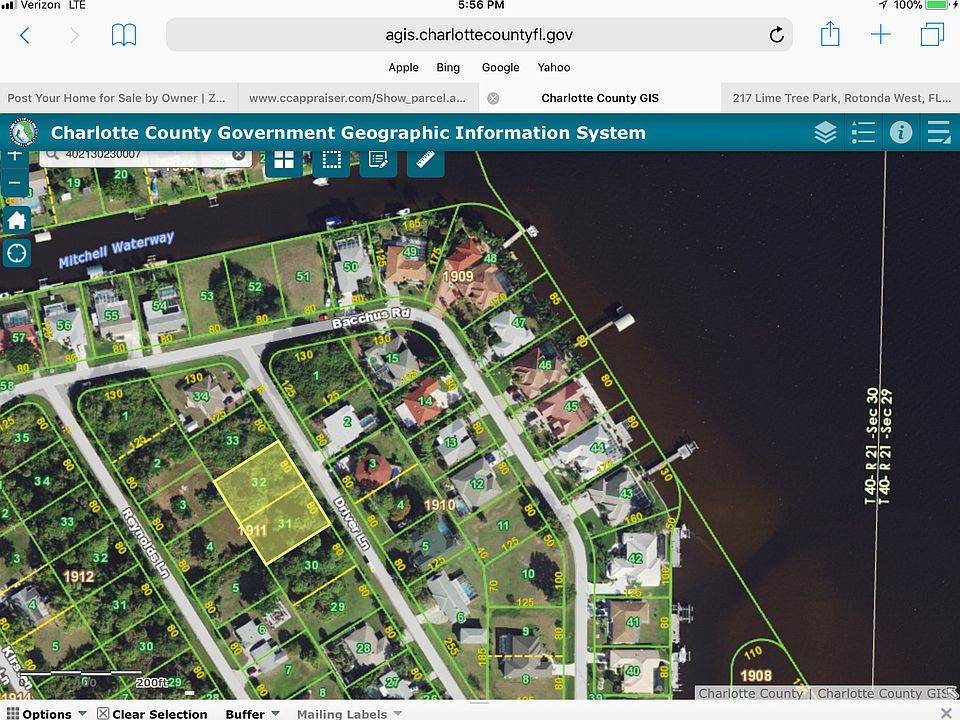Focus the Safari address bar

tap(479, 35)
